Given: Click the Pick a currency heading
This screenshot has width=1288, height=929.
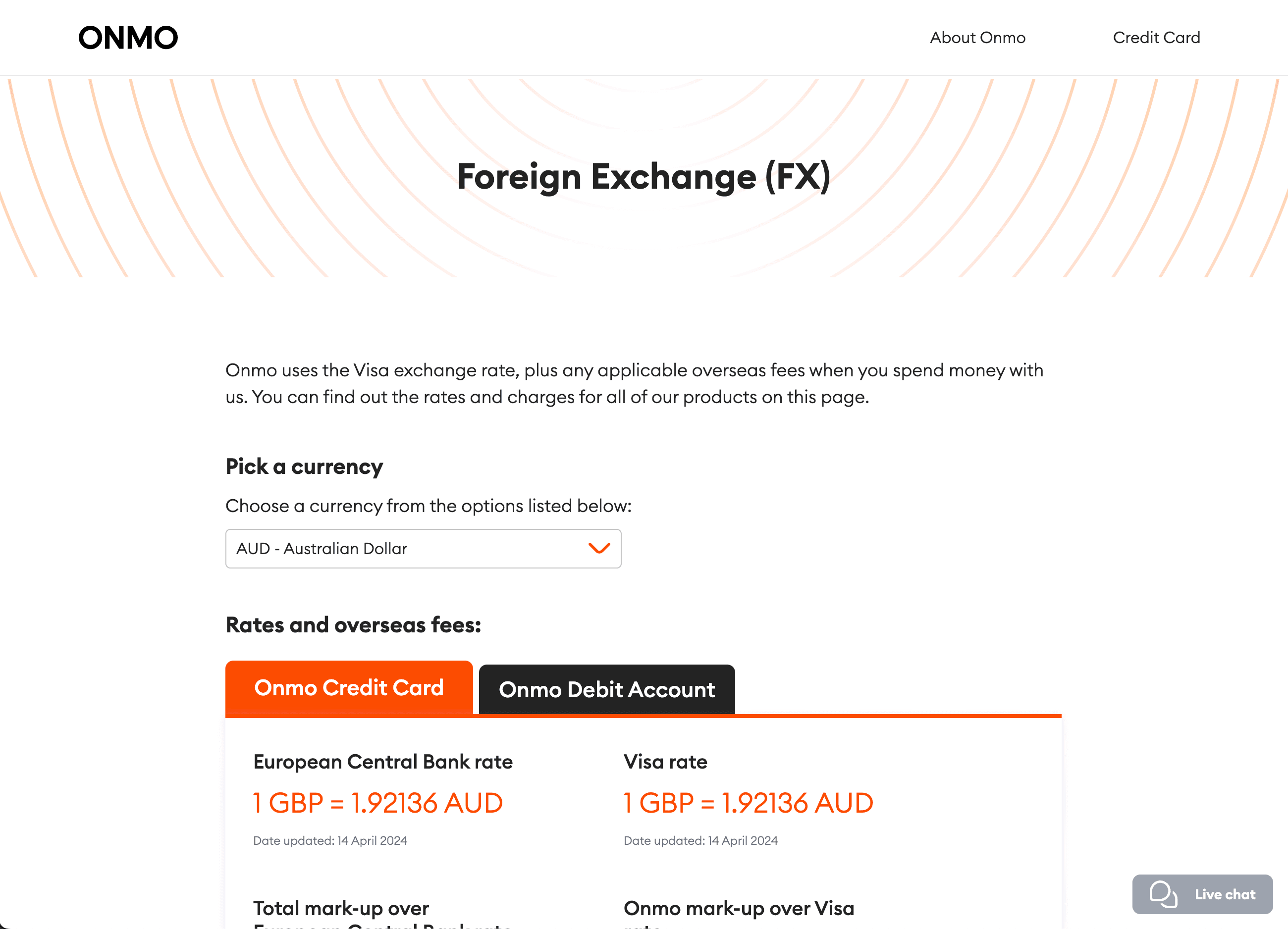Looking at the screenshot, I should point(304,466).
